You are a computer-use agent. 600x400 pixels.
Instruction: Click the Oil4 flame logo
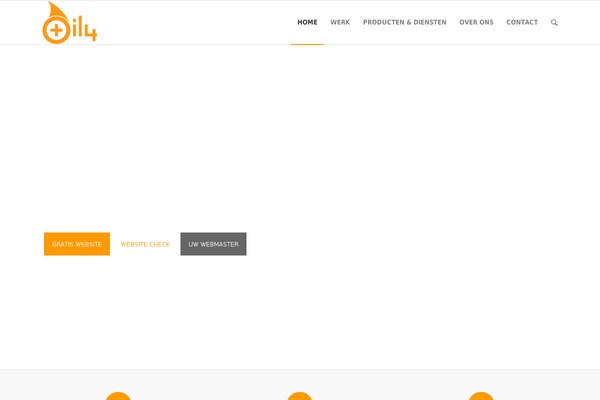[x=70, y=23]
